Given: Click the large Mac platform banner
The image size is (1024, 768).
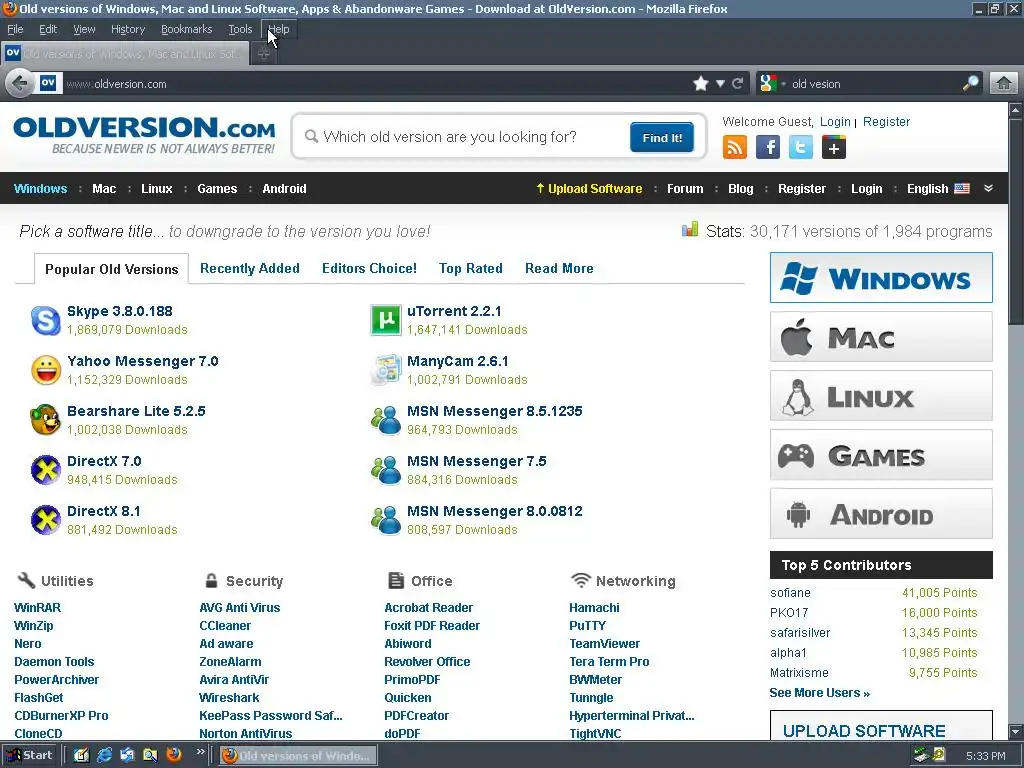Looking at the screenshot, I should click(881, 336).
